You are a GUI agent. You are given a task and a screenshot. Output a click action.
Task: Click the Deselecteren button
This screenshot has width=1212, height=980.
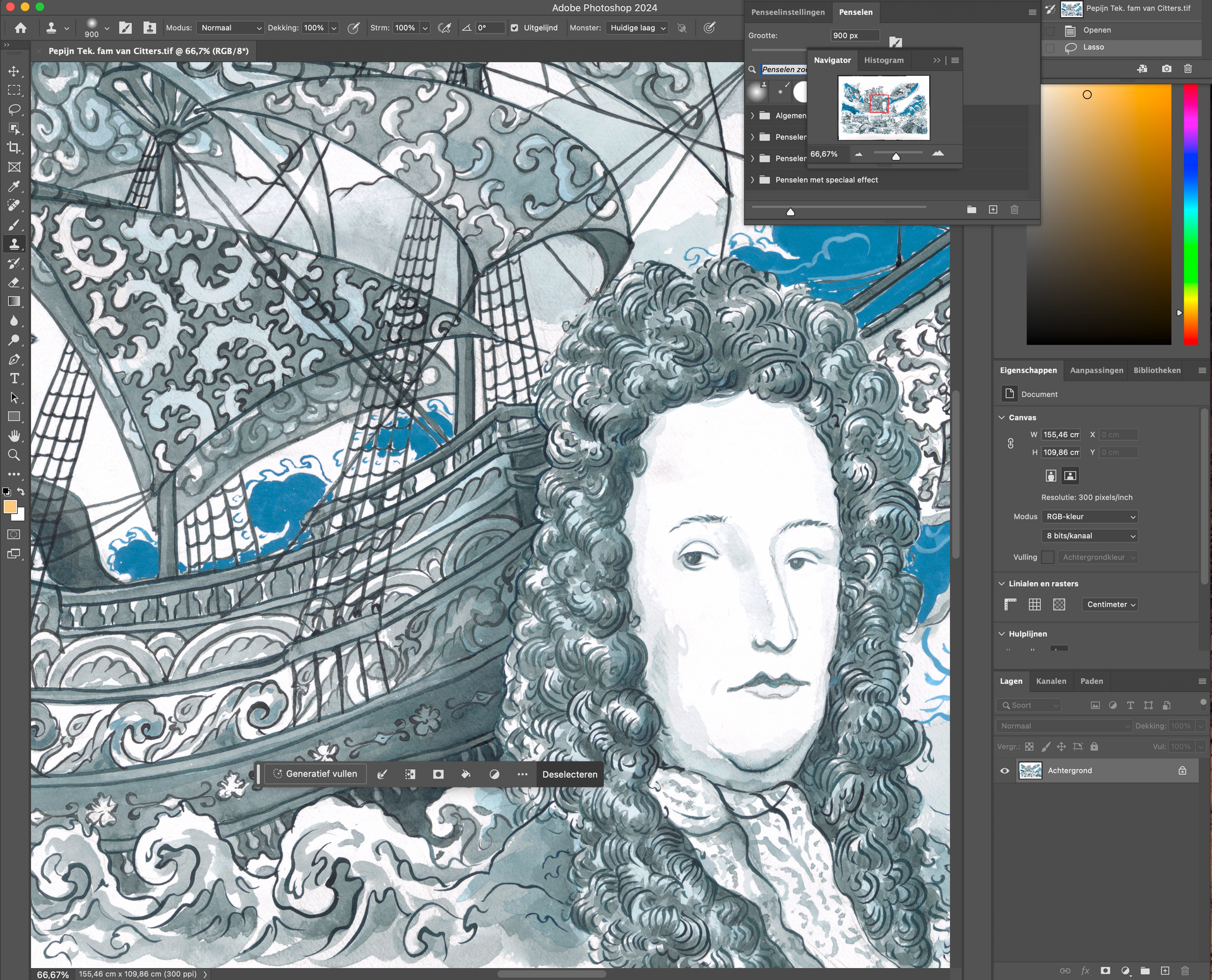[569, 774]
